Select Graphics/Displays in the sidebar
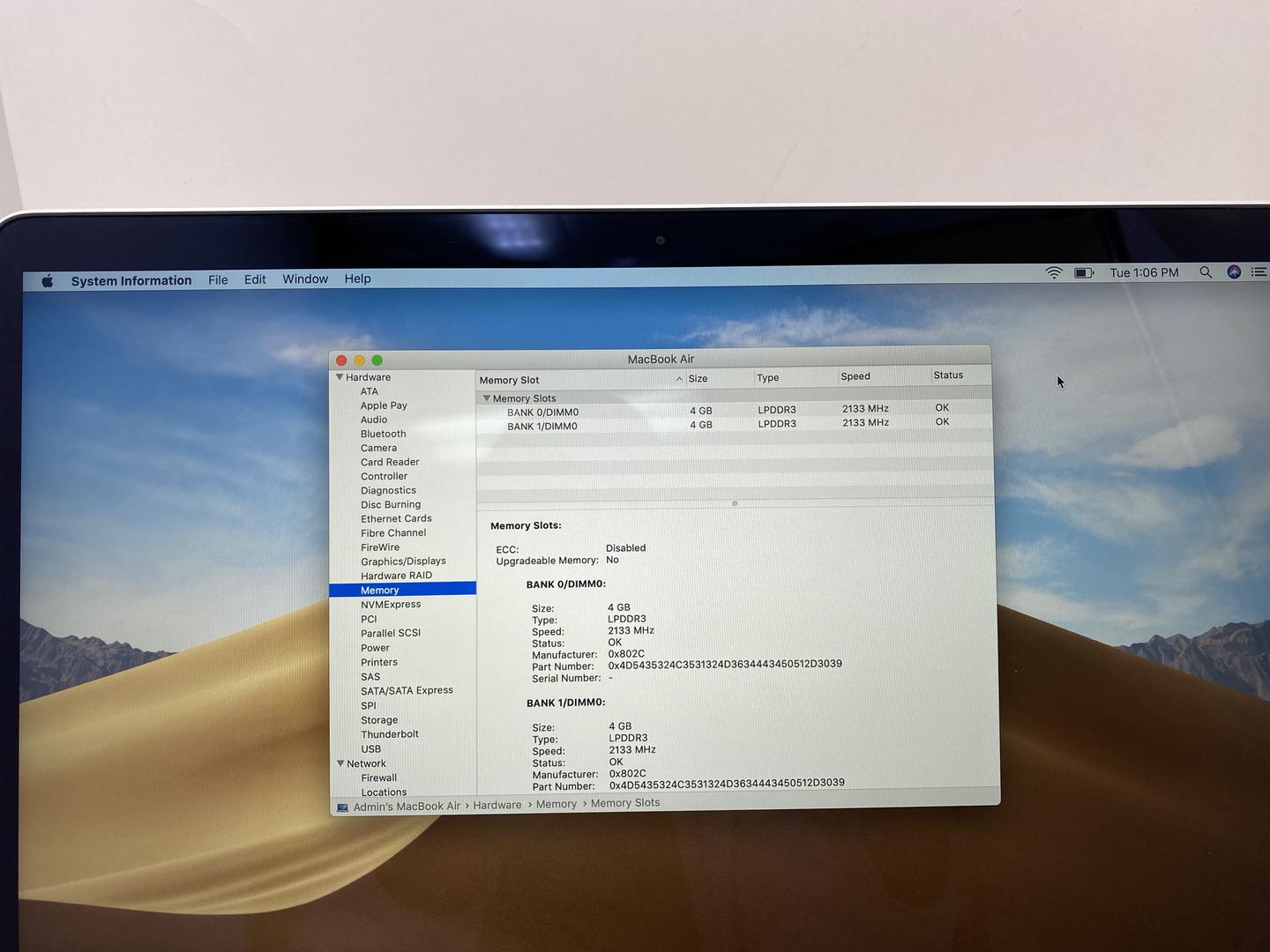Image resolution: width=1270 pixels, height=952 pixels. (x=403, y=562)
